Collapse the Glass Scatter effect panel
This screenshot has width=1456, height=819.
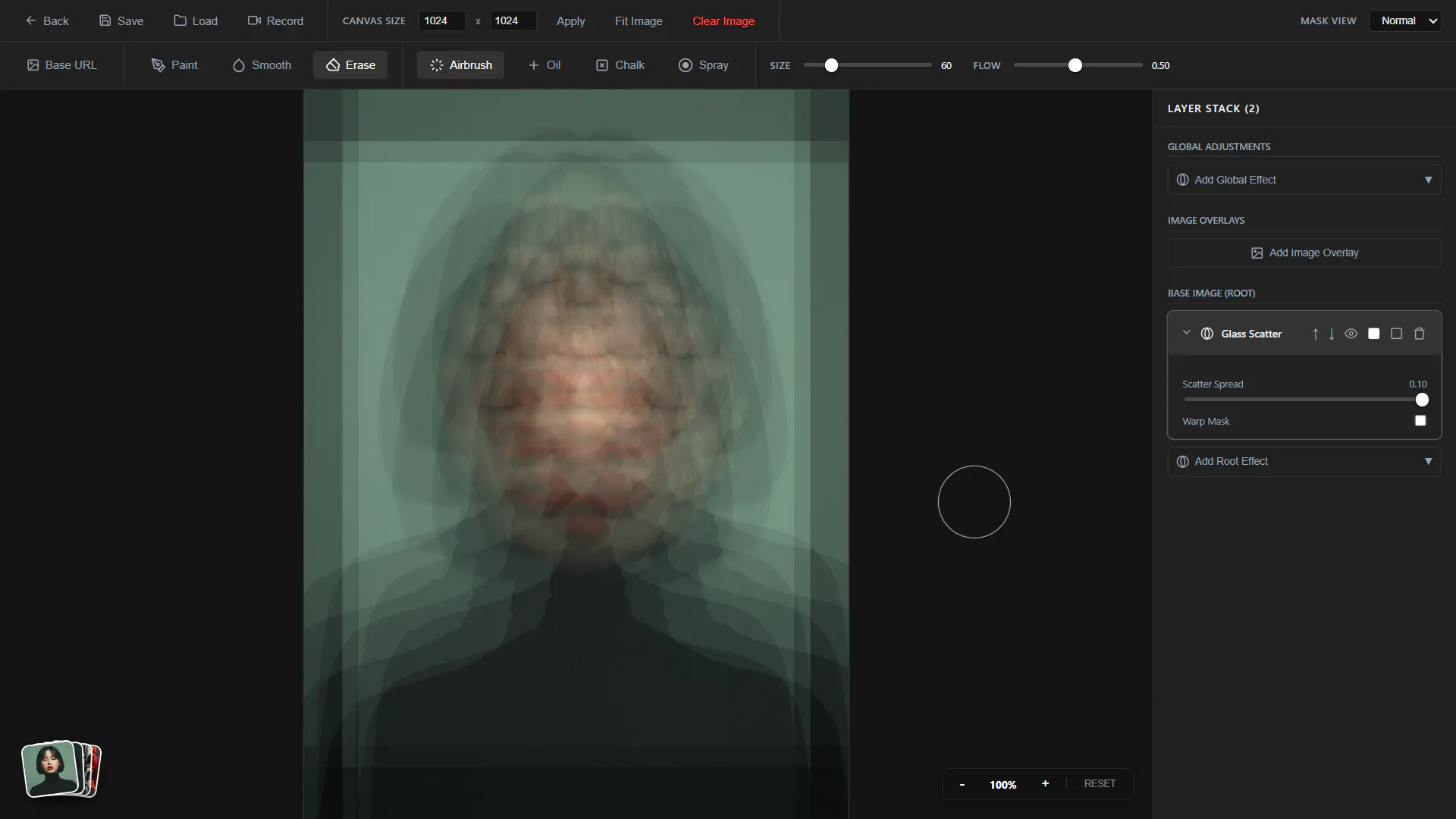click(1187, 333)
